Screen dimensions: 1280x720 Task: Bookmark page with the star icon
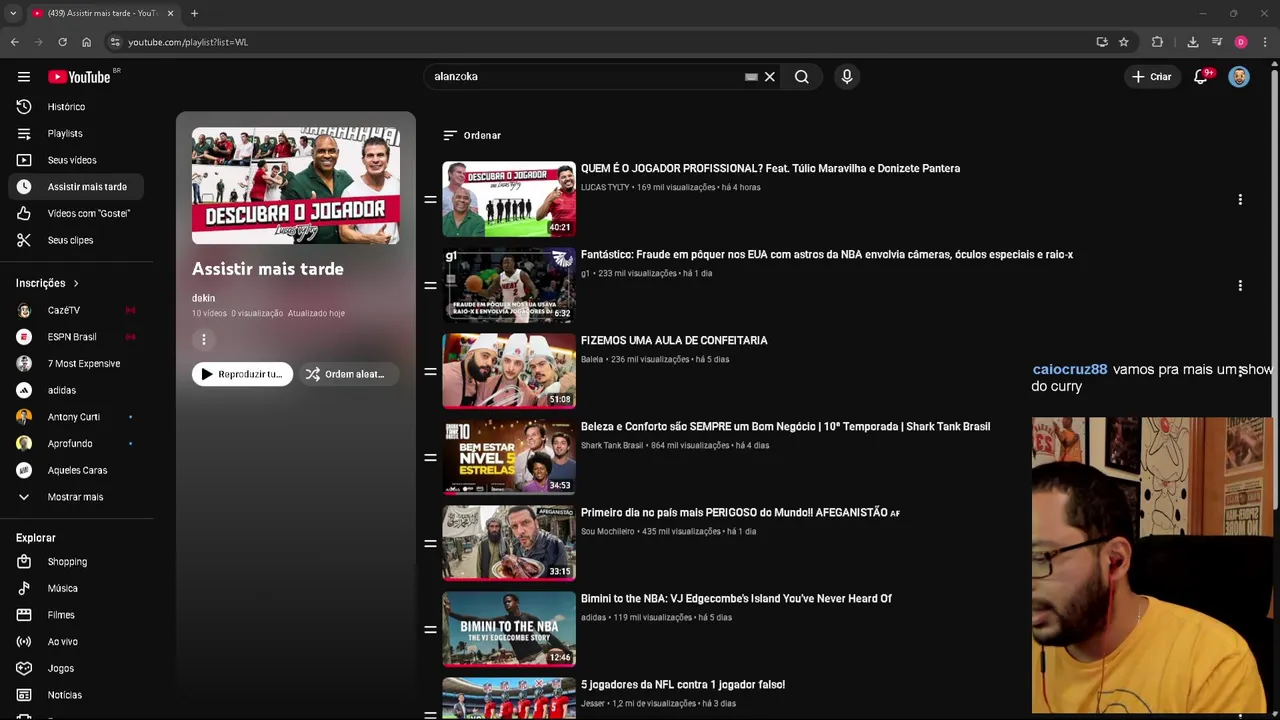click(x=1124, y=42)
